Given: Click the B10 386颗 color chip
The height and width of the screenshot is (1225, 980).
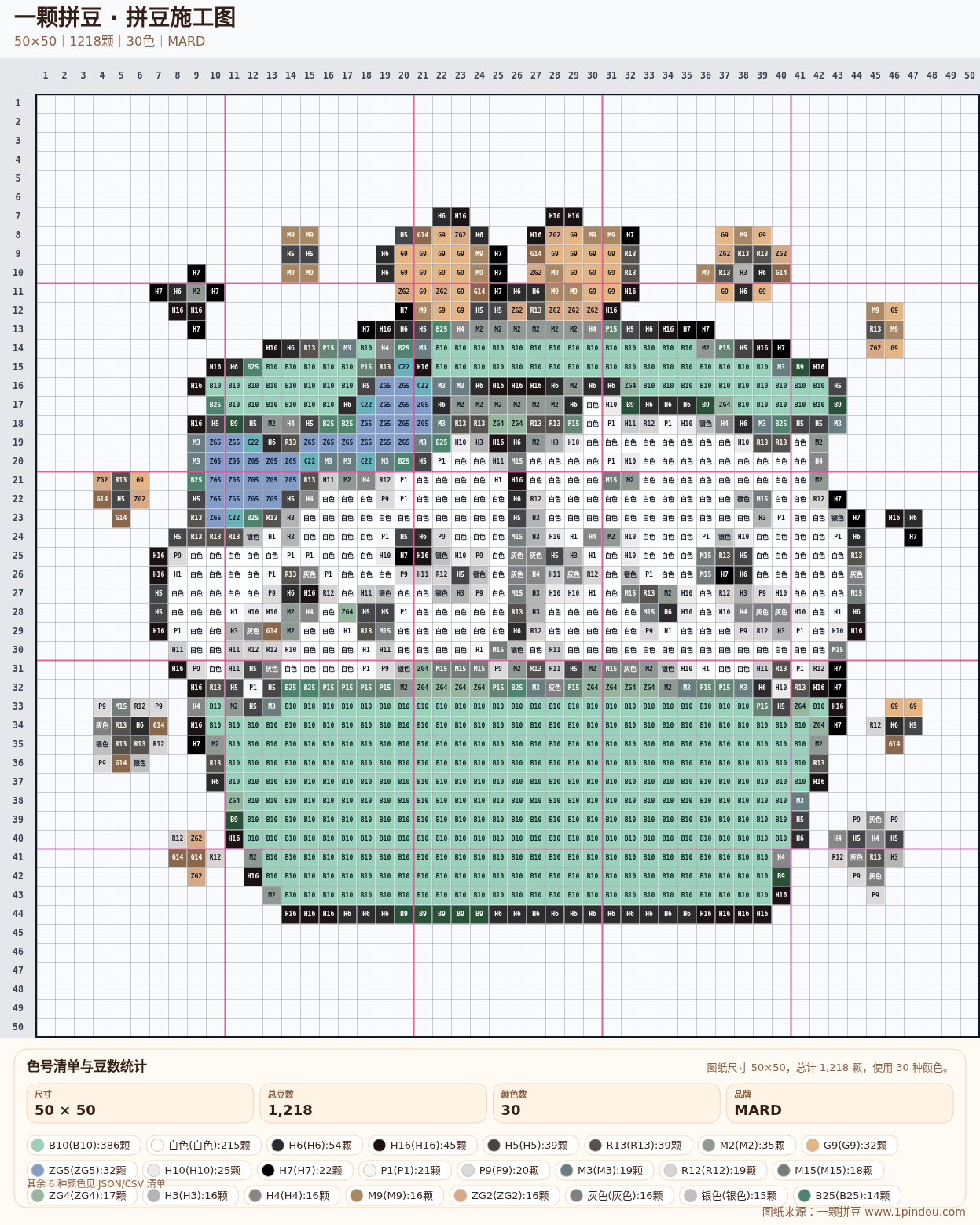Looking at the screenshot, I should (x=84, y=1146).
